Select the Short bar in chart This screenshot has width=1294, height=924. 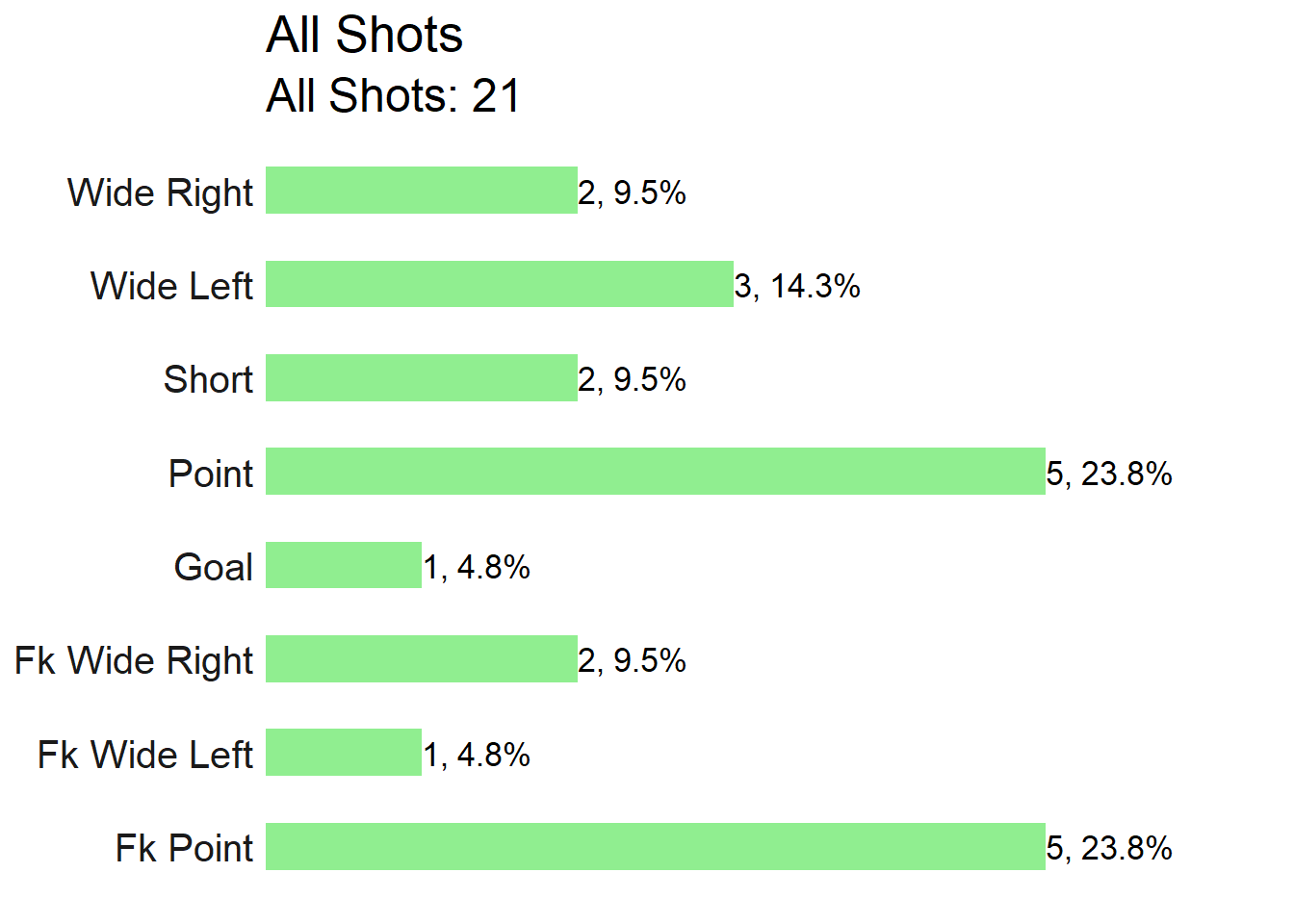point(422,377)
